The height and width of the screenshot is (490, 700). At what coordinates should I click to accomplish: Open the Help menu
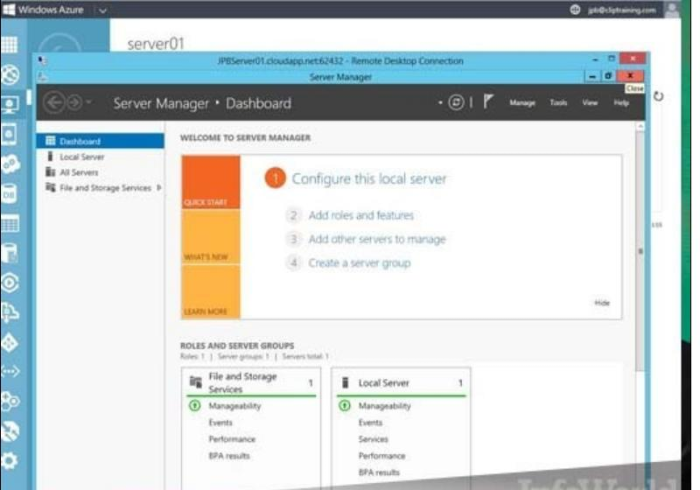pyautogui.click(x=621, y=102)
